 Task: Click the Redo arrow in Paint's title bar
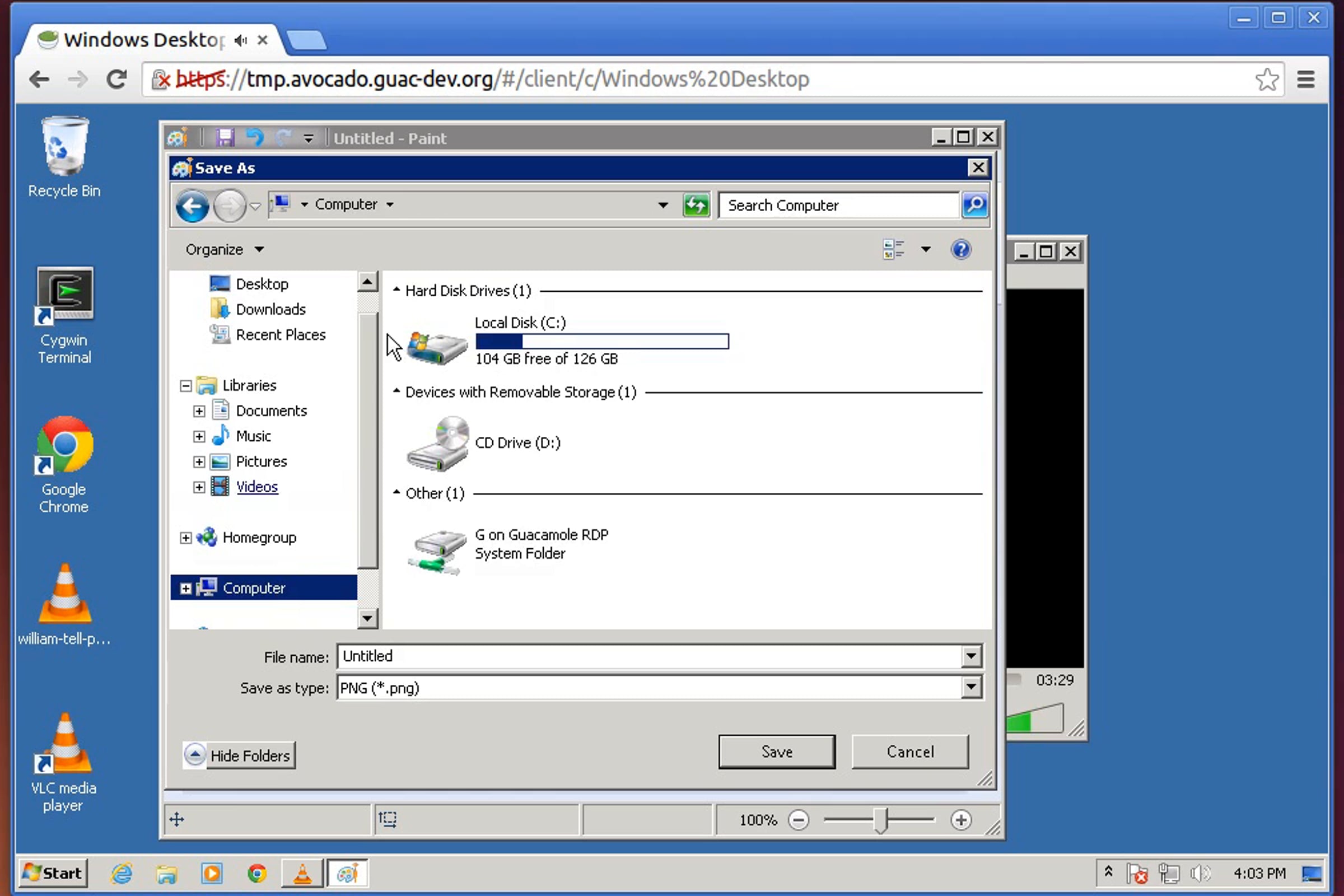click(283, 138)
